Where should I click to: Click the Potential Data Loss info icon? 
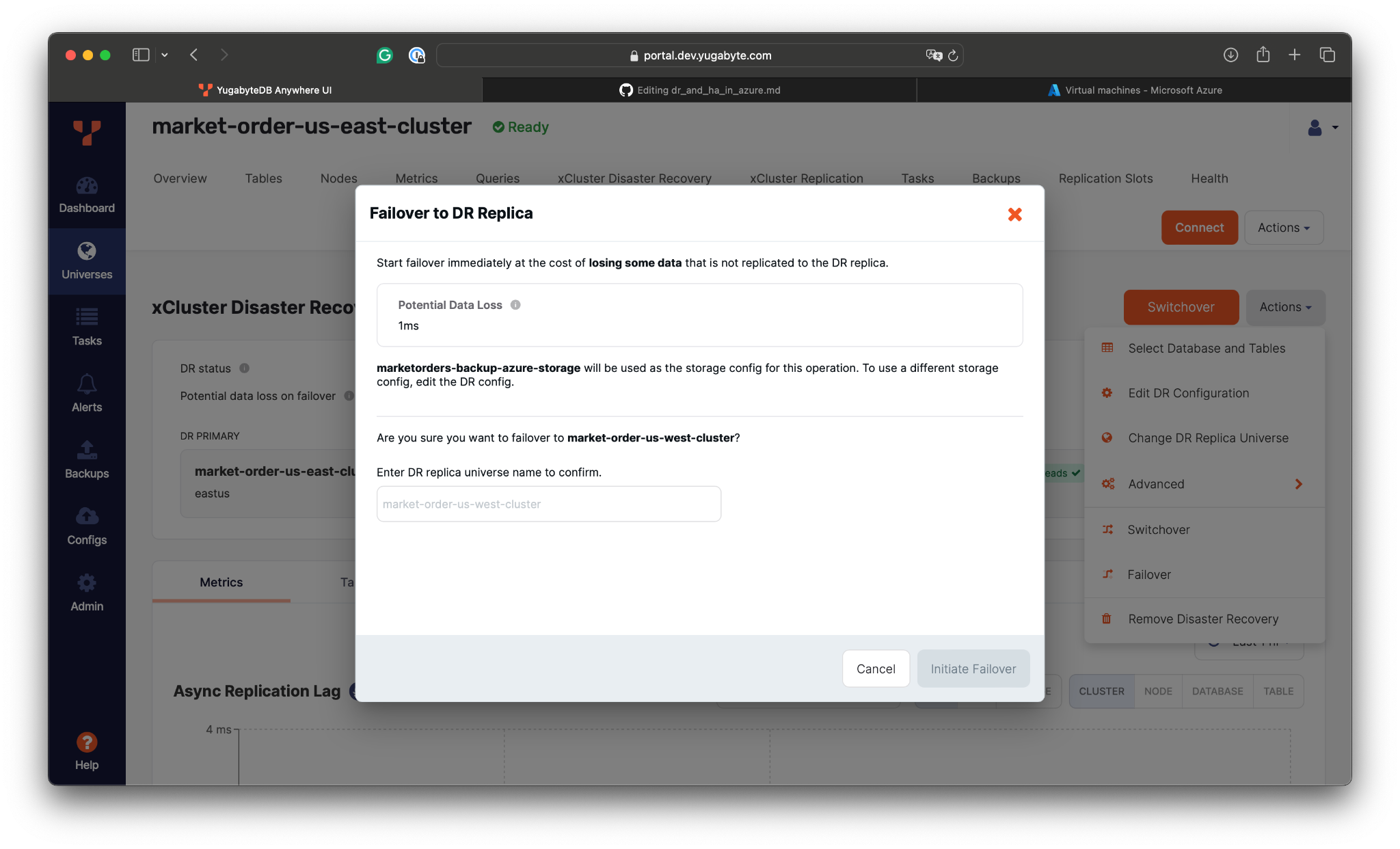(515, 305)
